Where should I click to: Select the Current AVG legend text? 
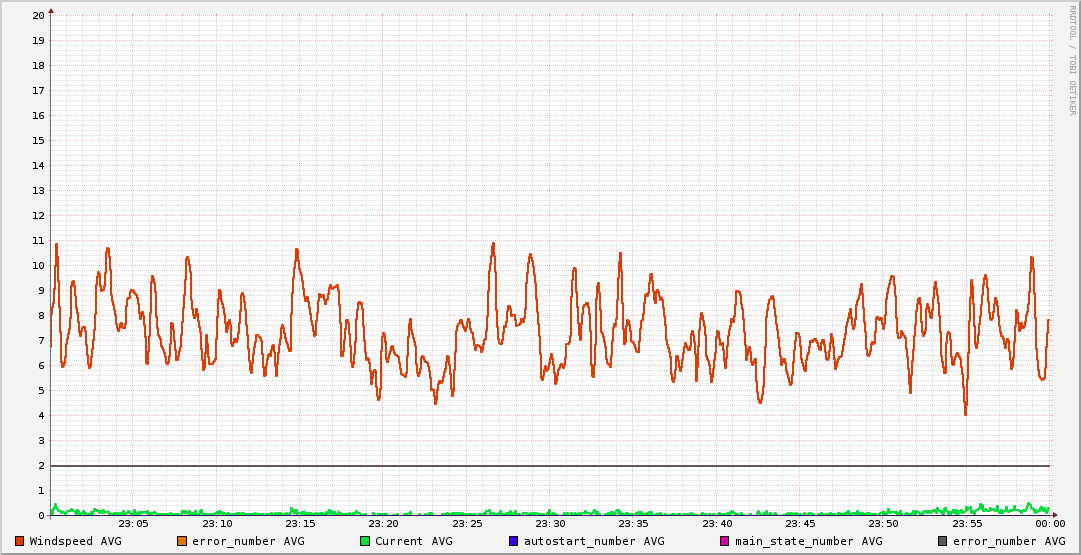(413, 541)
